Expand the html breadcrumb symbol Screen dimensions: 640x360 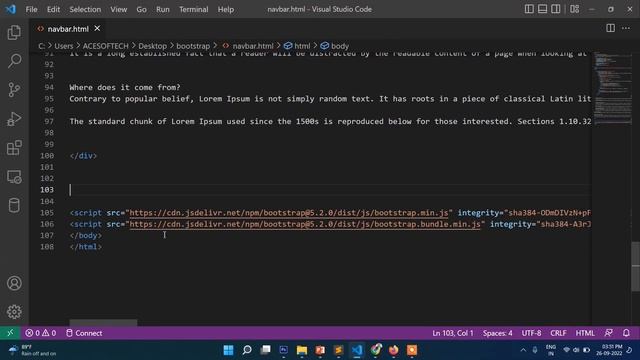click(297, 46)
